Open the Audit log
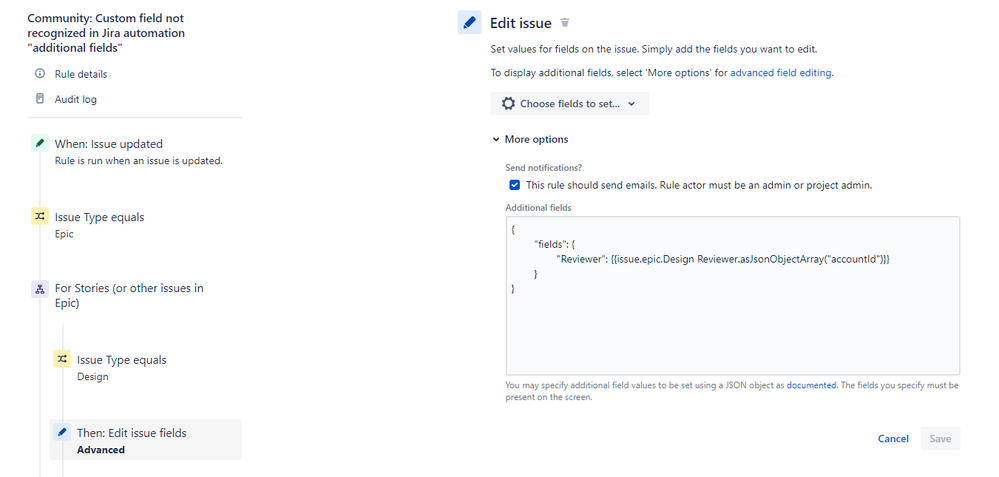The width and height of the screenshot is (999, 477). pyautogui.click(x=76, y=99)
